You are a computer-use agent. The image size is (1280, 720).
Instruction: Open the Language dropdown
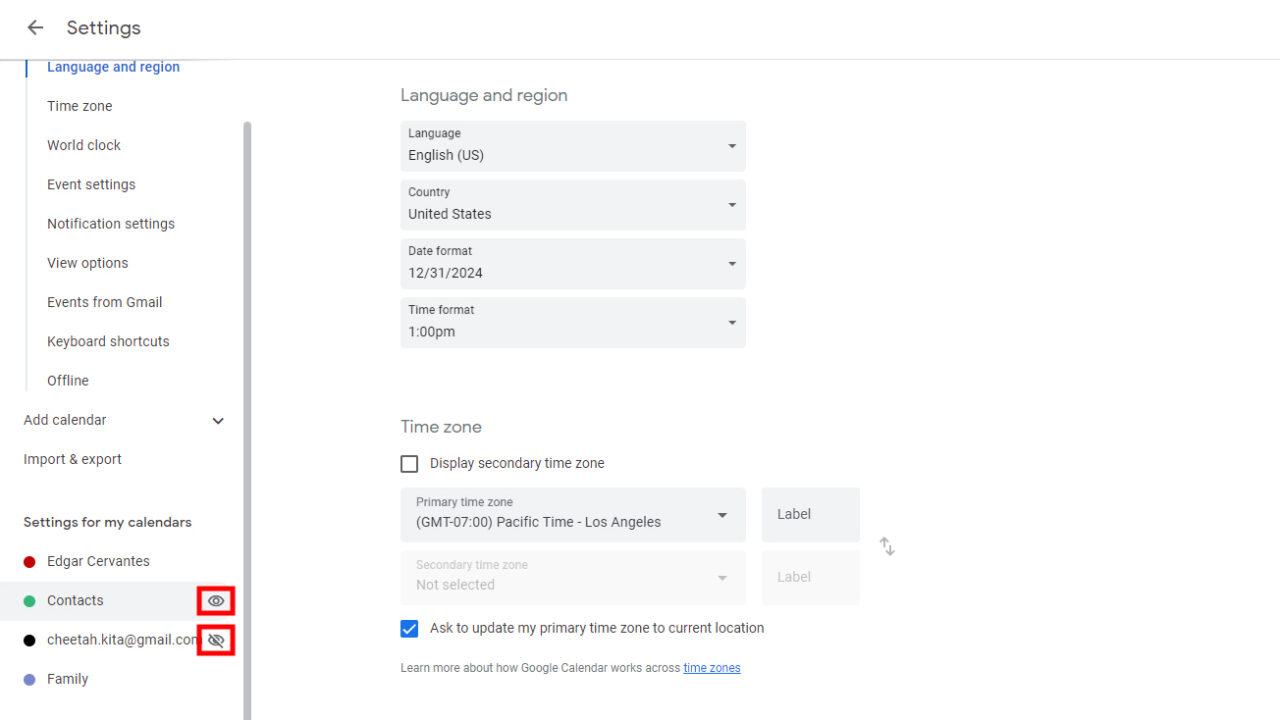point(572,146)
